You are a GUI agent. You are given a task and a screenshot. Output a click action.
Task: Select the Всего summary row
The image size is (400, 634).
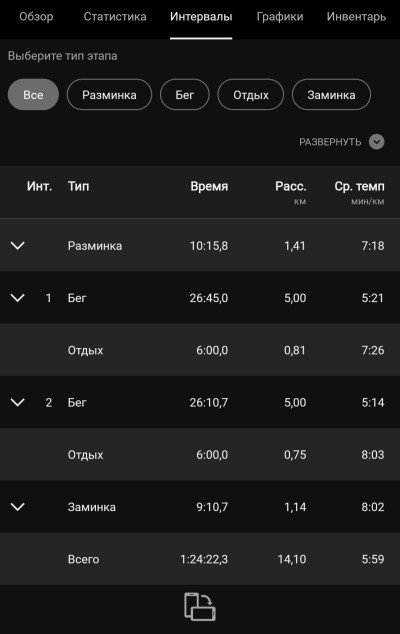click(200, 559)
